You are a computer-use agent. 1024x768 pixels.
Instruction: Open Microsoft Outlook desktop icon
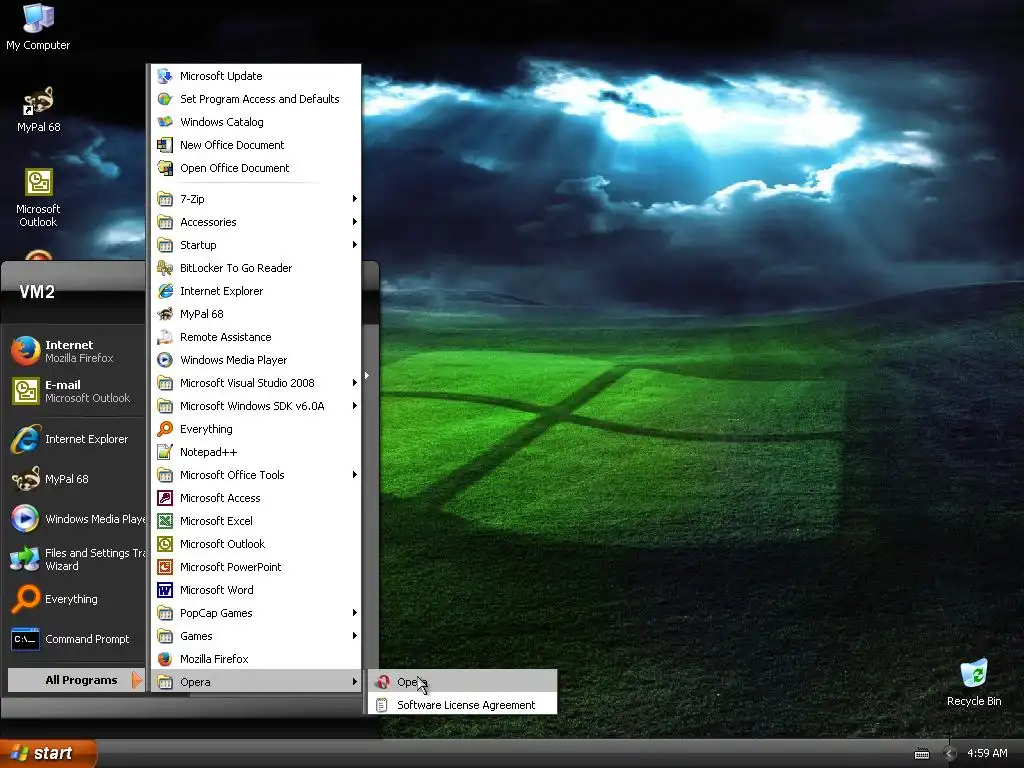(x=38, y=198)
